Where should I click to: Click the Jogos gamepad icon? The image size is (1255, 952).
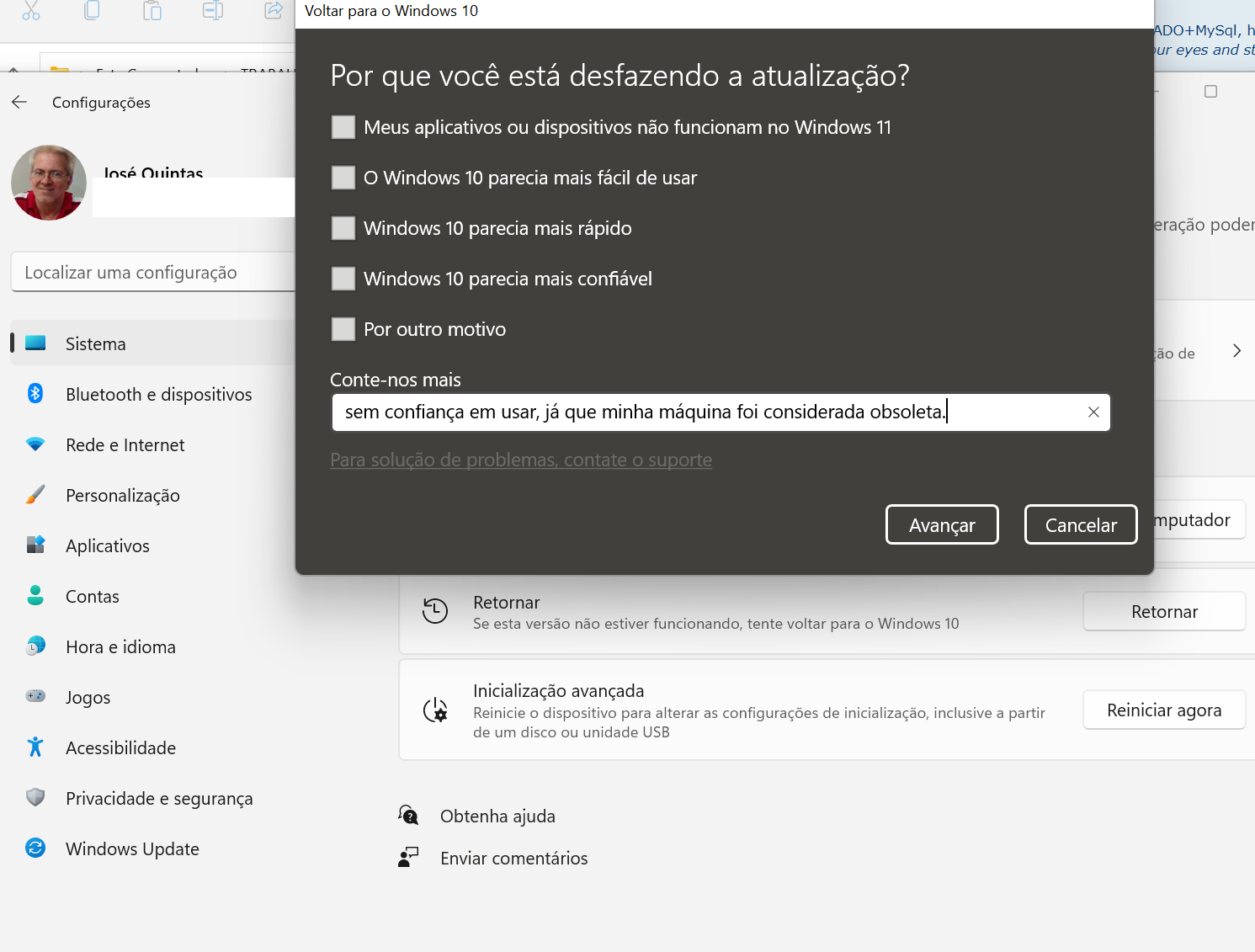[35, 695]
